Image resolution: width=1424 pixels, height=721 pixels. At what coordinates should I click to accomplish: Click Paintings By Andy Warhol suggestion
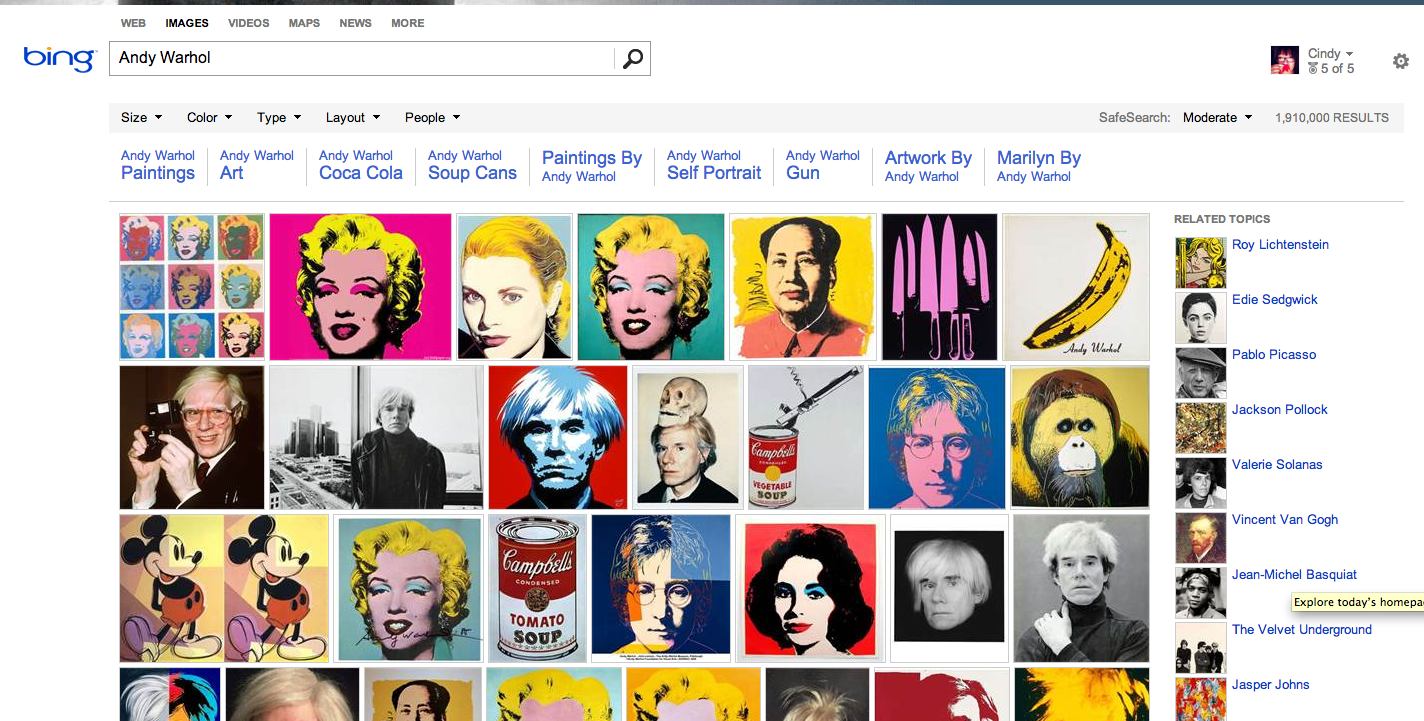pyautogui.click(x=592, y=166)
